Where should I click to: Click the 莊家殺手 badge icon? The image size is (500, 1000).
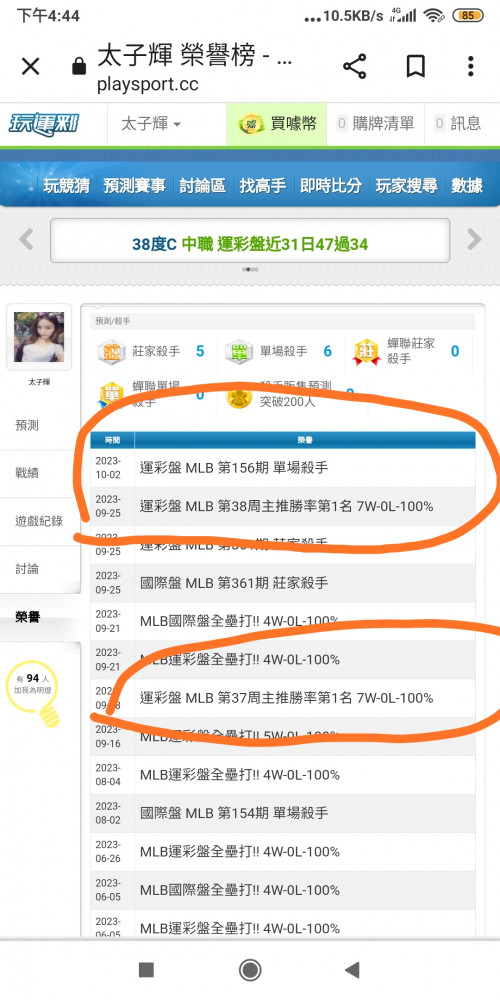tap(112, 351)
